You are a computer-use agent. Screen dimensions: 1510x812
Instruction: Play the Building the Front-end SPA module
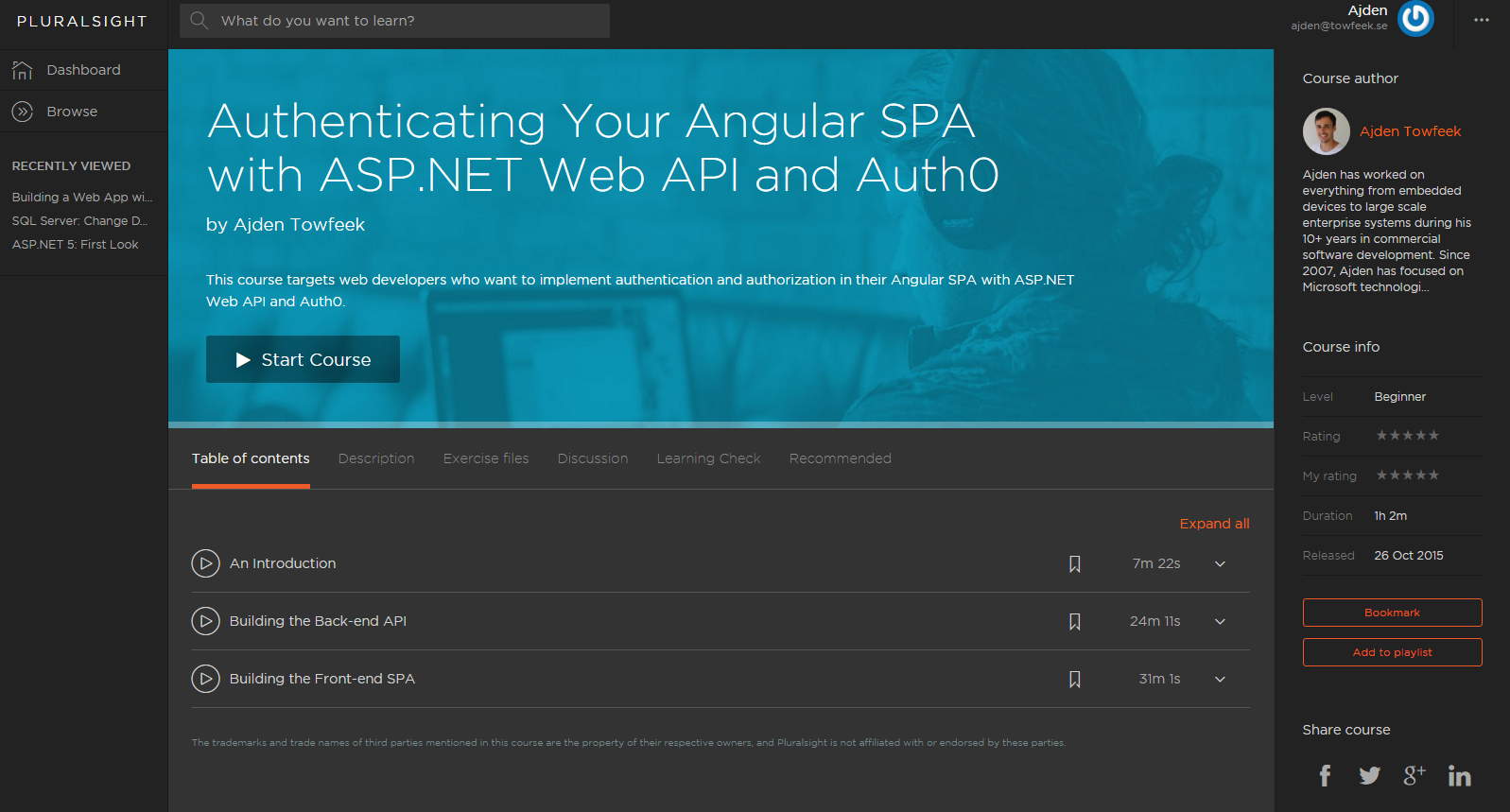(x=205, y=679)
